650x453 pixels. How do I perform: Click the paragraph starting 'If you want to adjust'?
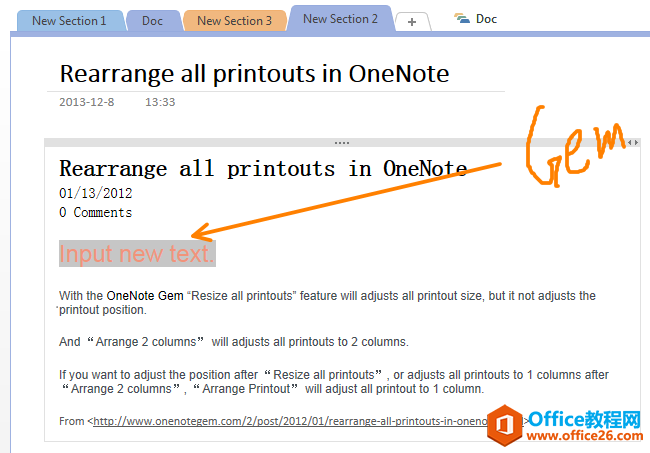click(333, 382)
